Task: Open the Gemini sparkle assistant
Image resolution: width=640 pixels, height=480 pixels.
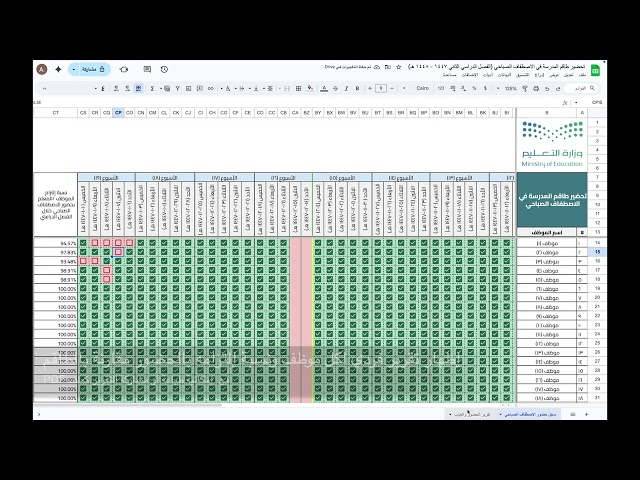Action: (x=58, y=69)
